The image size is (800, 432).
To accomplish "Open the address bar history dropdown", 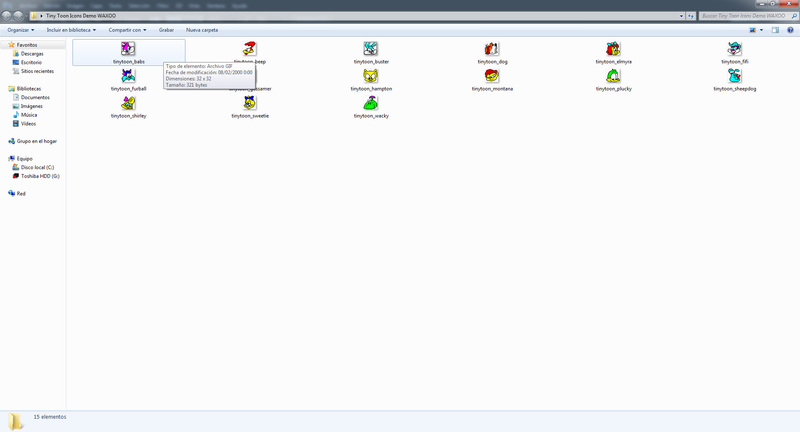I will 681,16.
